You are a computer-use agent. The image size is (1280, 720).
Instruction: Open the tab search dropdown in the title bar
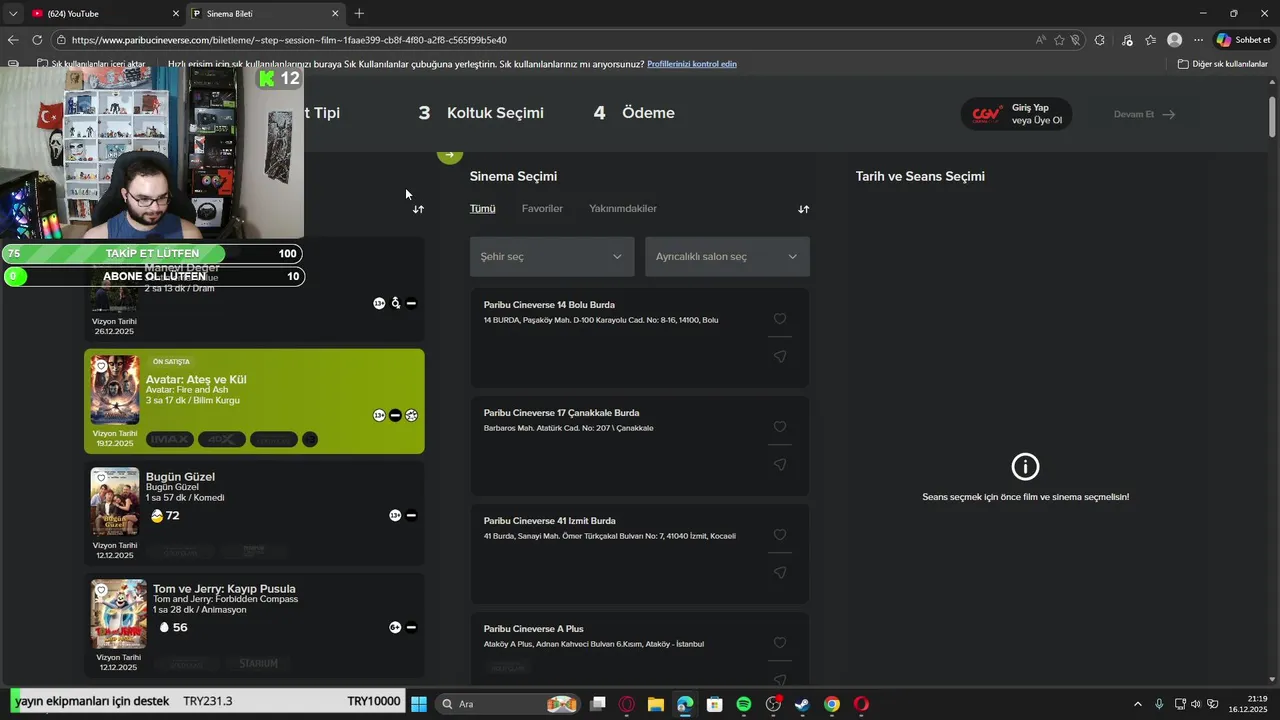tap(13, 14)
